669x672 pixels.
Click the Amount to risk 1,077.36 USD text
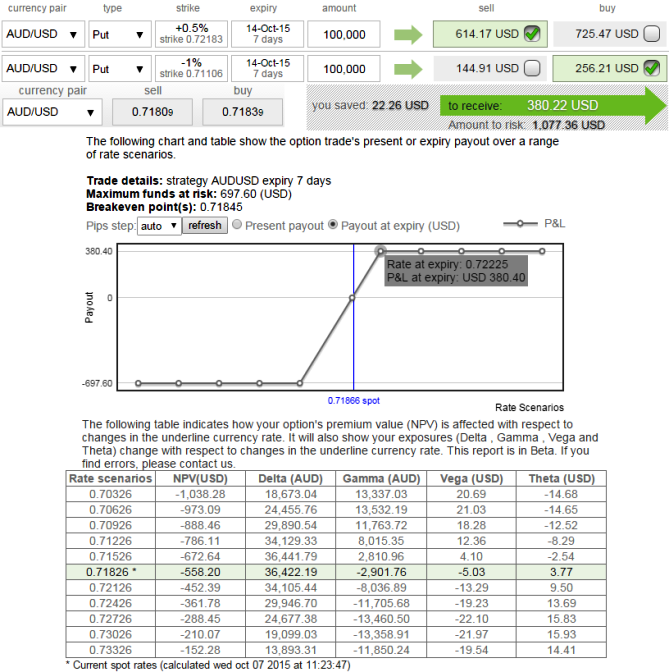coord(526,125)
